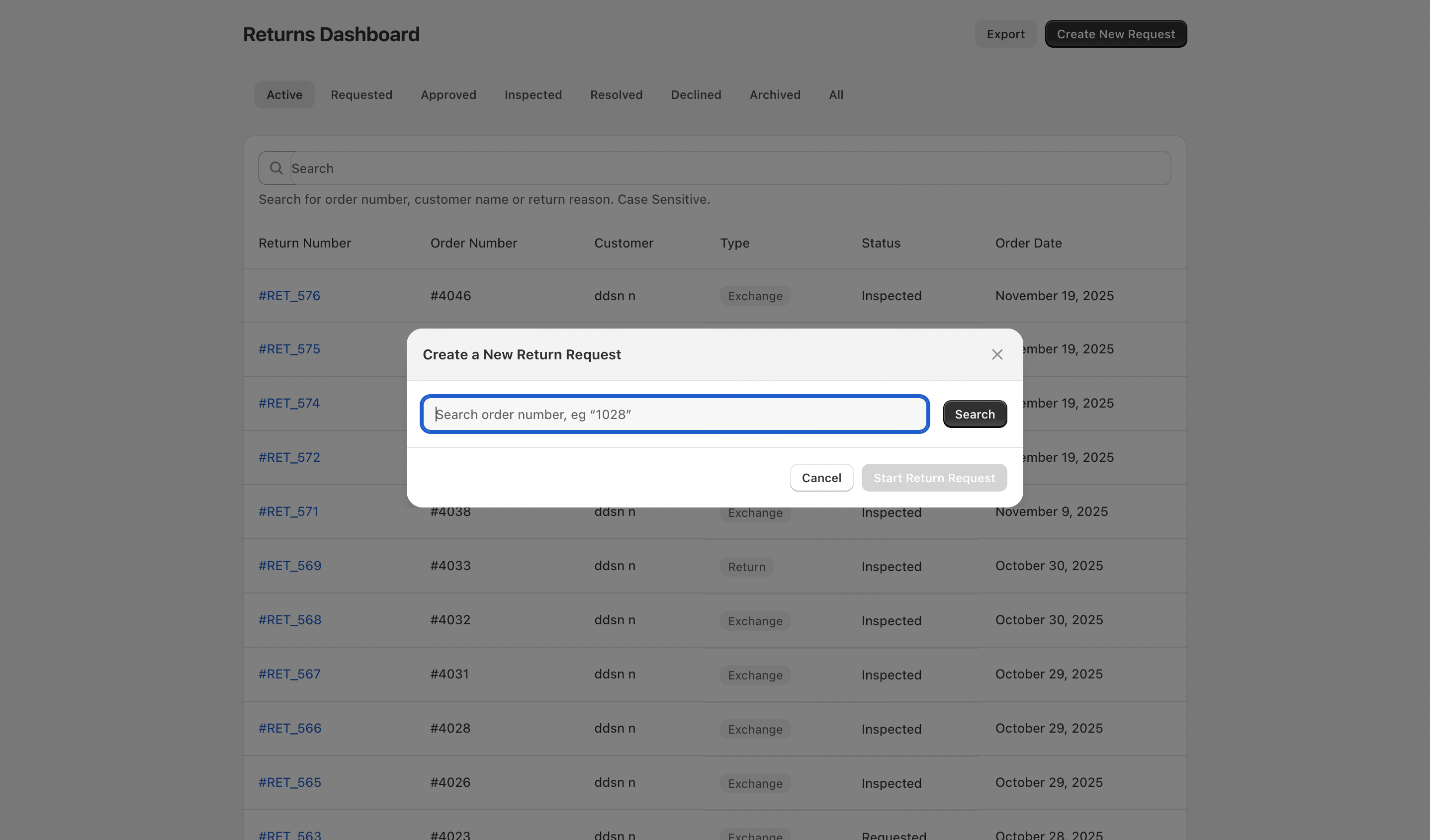Screen dimensions: 1430x840
Task: Click the magnifier icon in dashboard search
Action: point(276,168)
